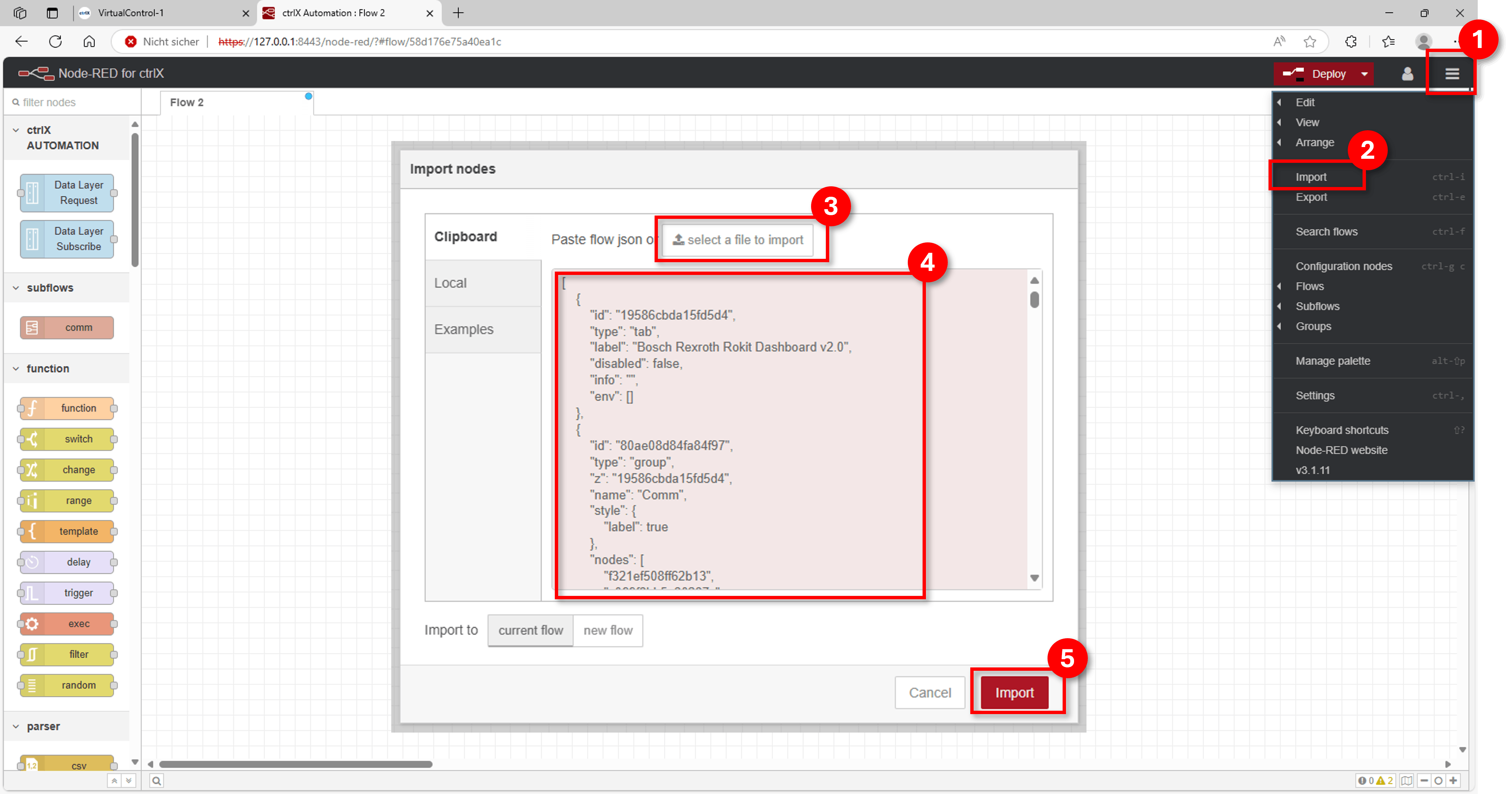
Task: Select Import in main menu
Action: tap(1372, 177)
